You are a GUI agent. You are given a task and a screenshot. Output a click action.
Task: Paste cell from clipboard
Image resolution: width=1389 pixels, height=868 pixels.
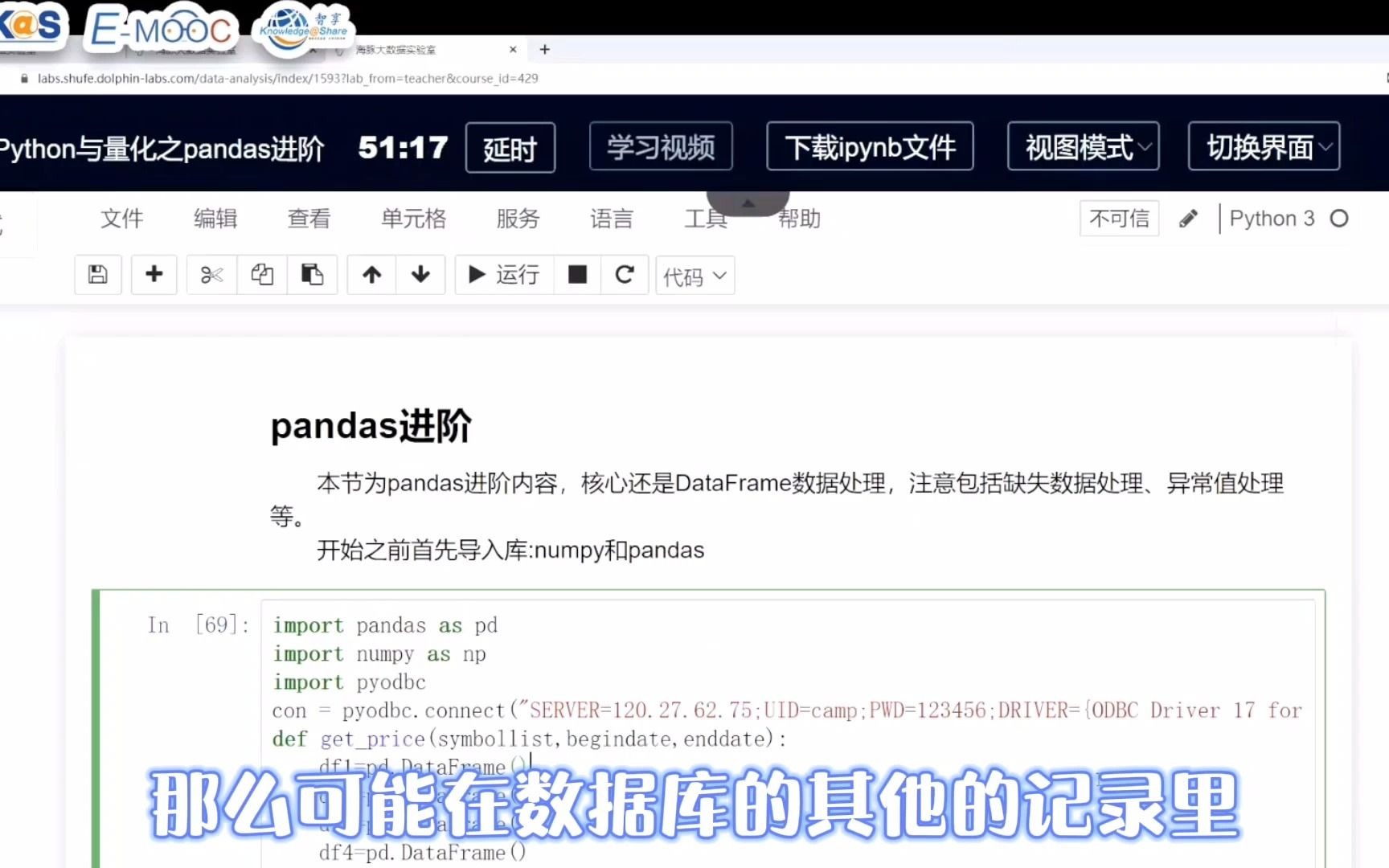click(313, 275)
